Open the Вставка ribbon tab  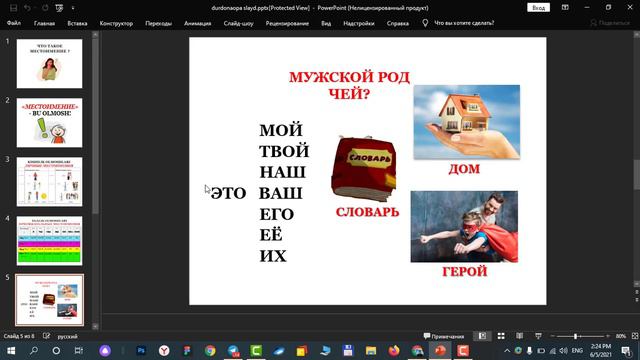point(77,23)
